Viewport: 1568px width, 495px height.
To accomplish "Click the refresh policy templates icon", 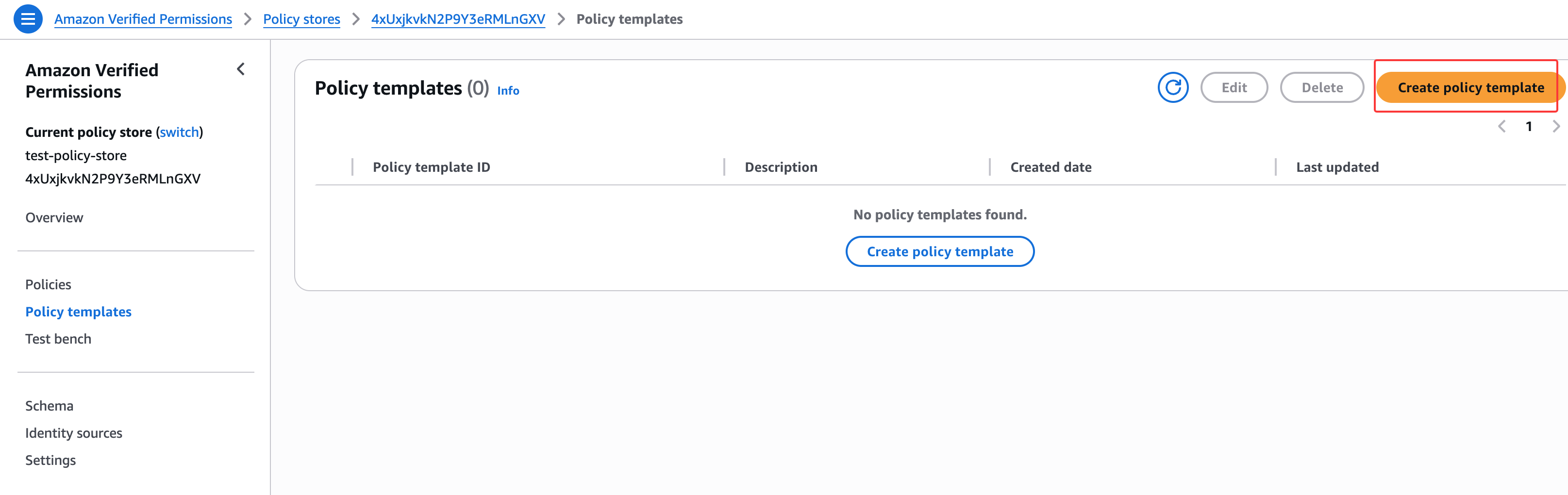I will 1172,88.
